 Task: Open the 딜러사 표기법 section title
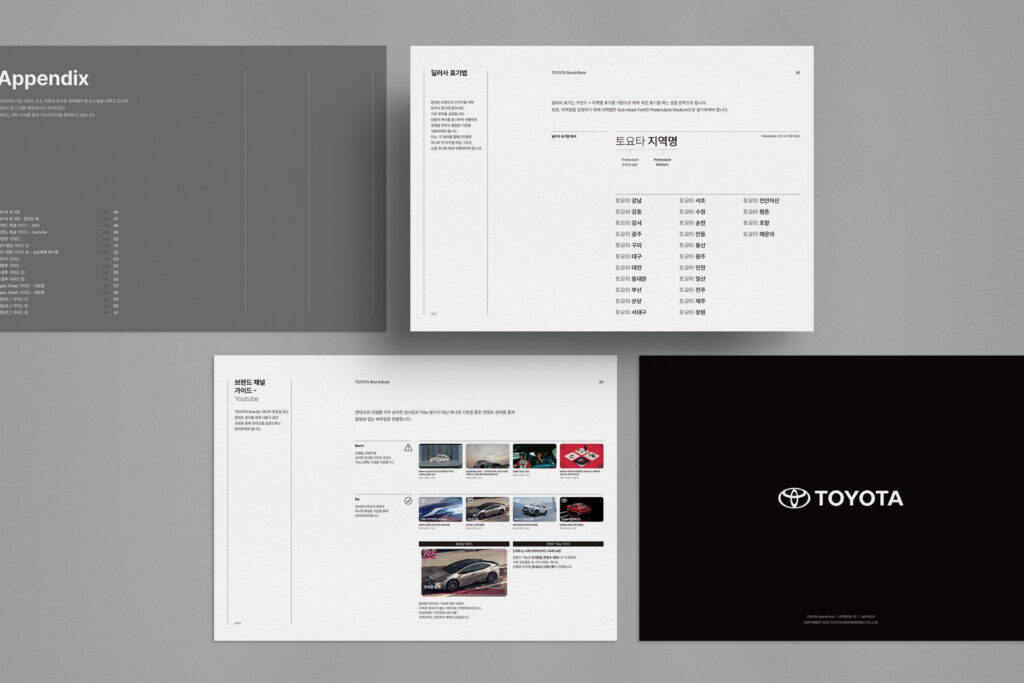[x=447, y=72]
